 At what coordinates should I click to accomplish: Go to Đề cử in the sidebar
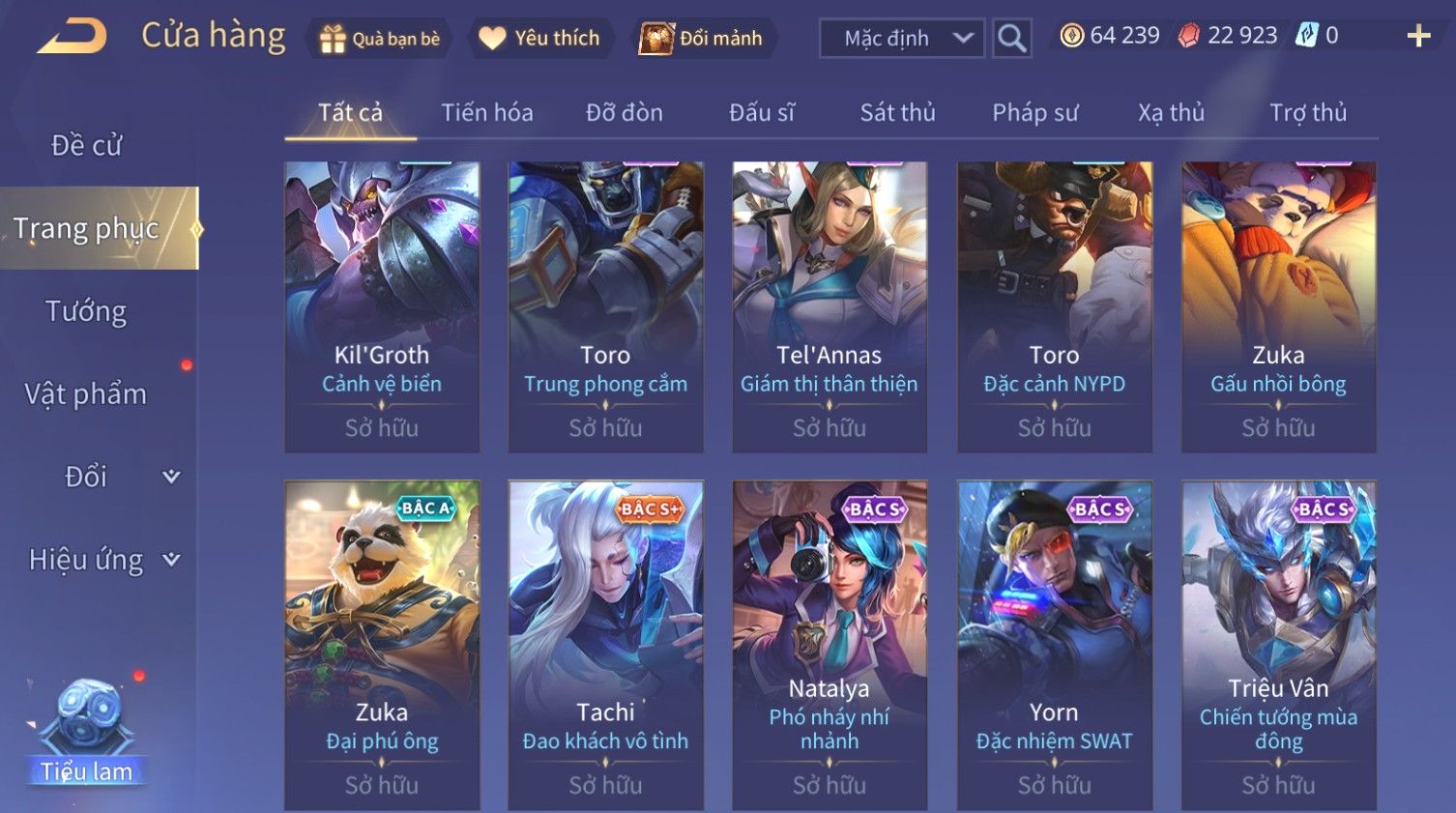86,145
